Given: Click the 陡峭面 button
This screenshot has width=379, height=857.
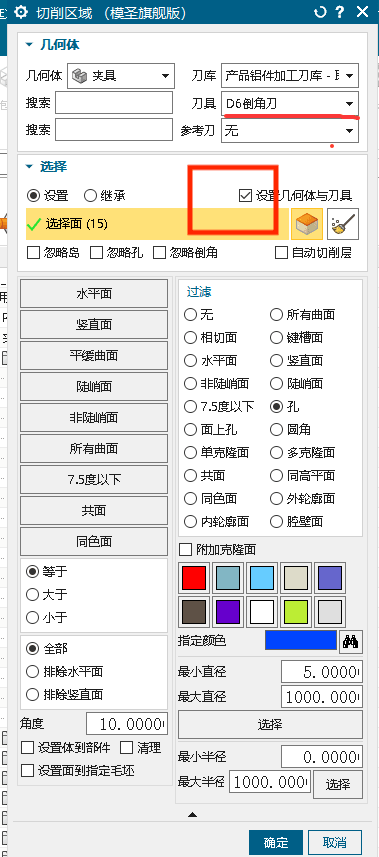Looking at the screenshot, I should click(94, 386).
